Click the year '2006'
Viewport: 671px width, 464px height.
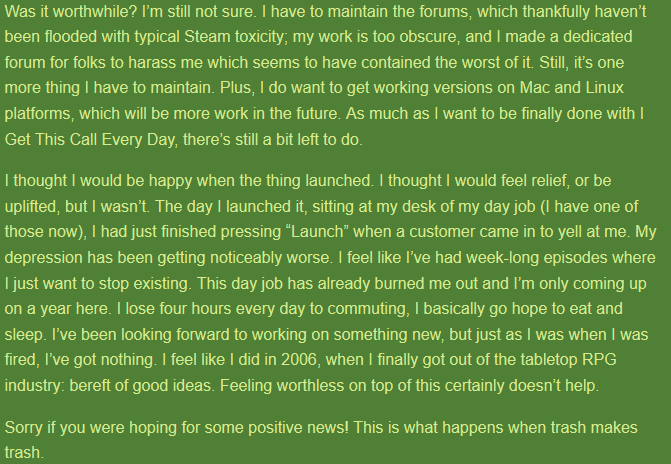300,360
